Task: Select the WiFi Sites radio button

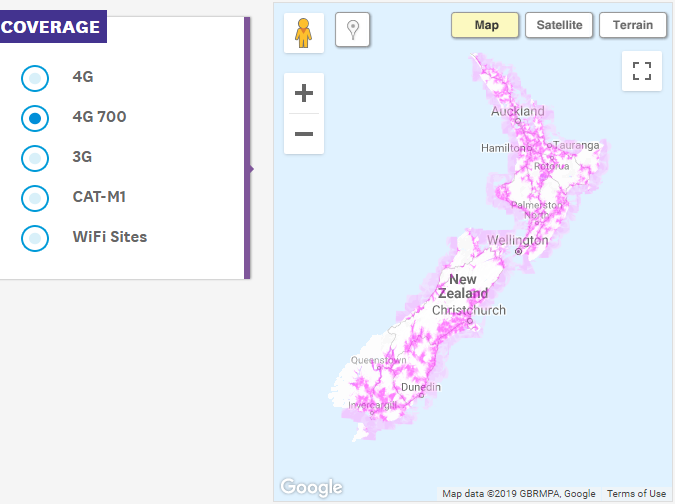Action: click(35, 238)
